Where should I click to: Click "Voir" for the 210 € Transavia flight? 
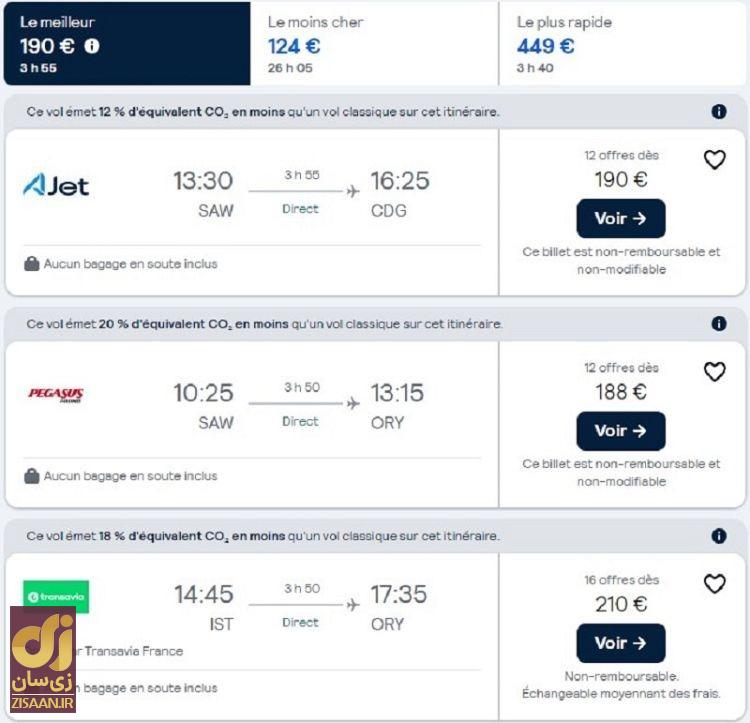[620, 643]
